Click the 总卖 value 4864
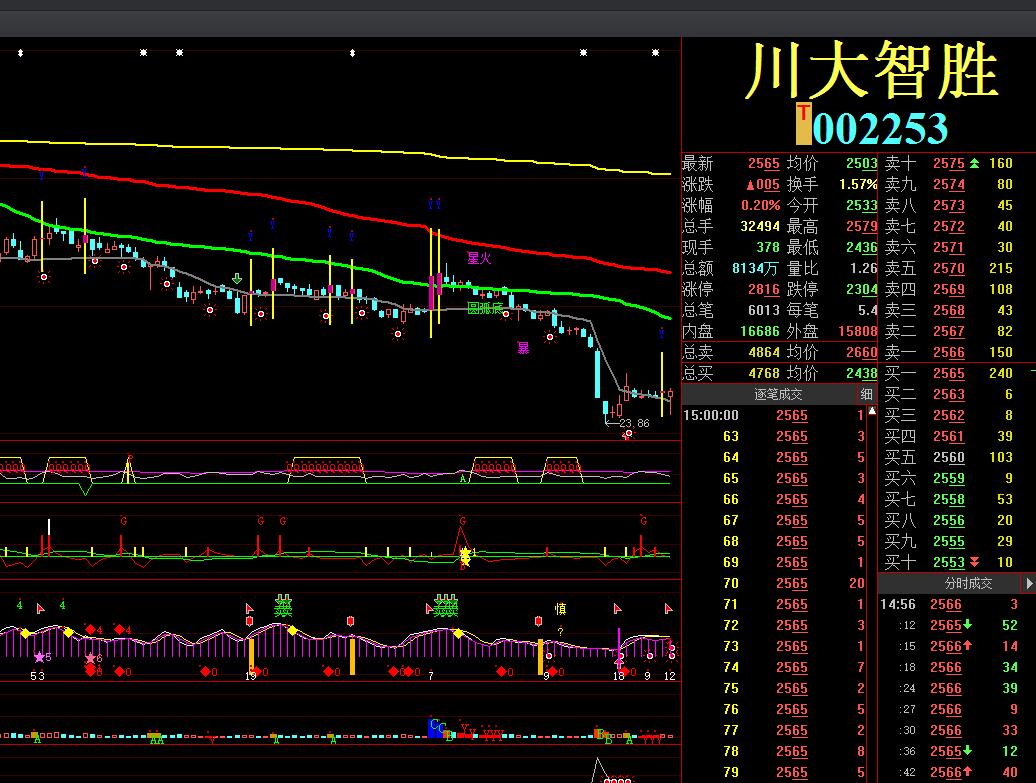Screen dimensions: 1036x783 pos(764,352)
